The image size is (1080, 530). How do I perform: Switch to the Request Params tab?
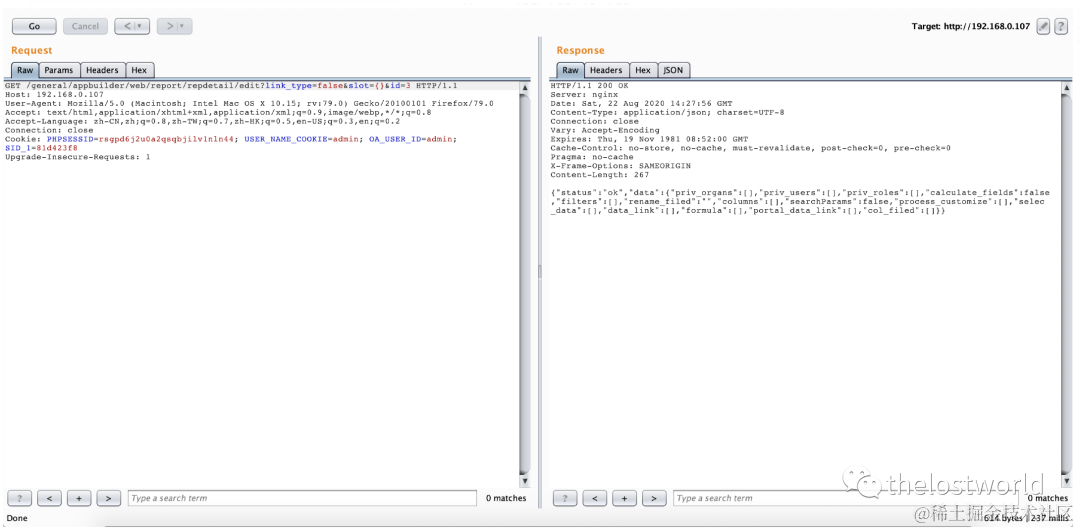[x=59, y=70]
